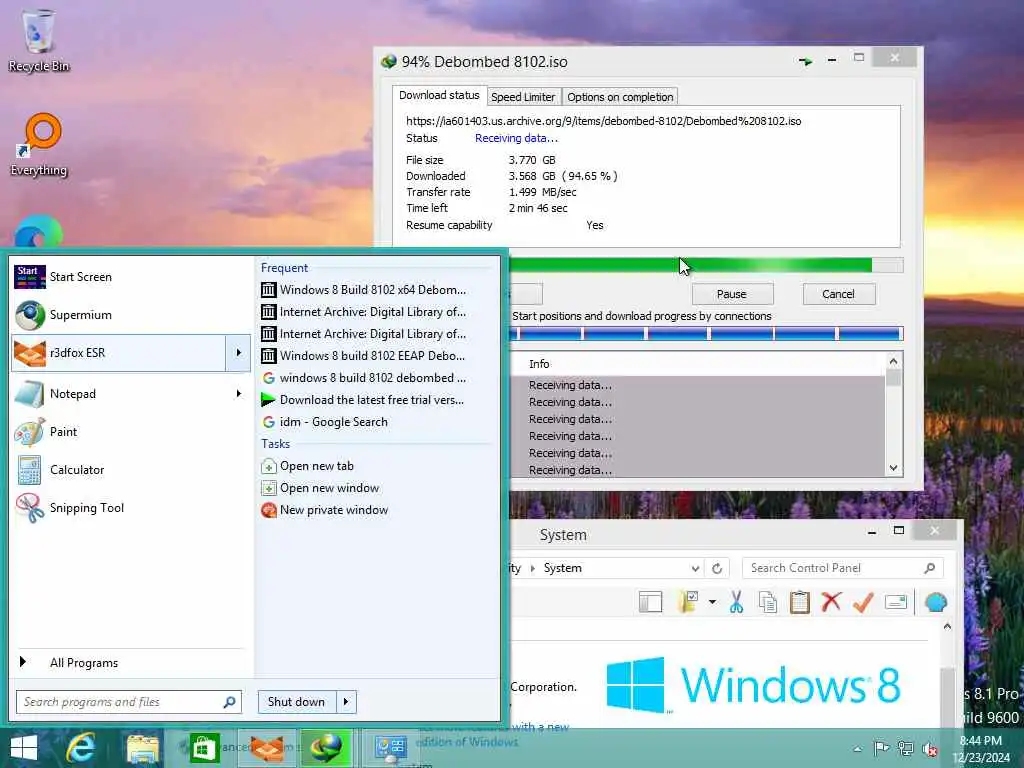Select the first Receiving data... connection row
The height and width of the screenshot is (768, 1024).
pos(697,385)
